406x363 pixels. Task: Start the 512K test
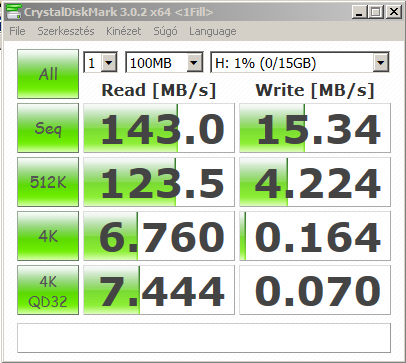[48, 182]
